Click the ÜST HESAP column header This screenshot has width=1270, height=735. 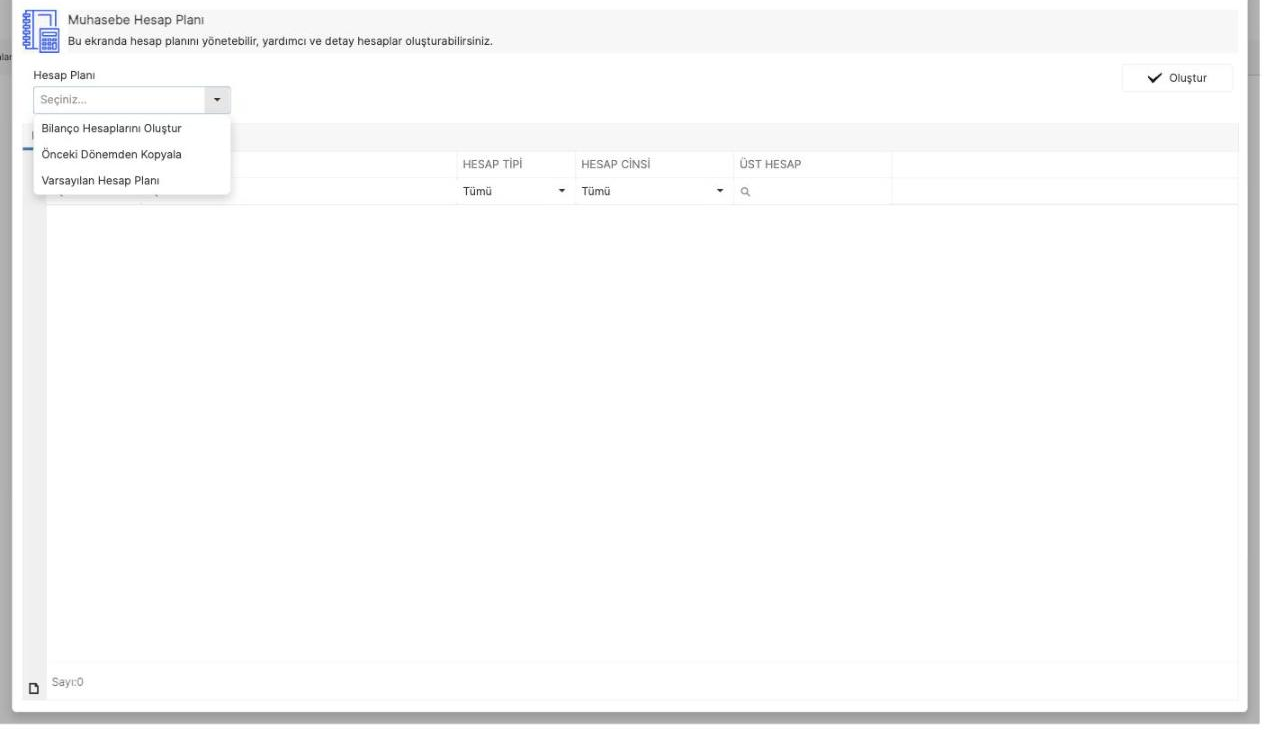tap(812, 164)
